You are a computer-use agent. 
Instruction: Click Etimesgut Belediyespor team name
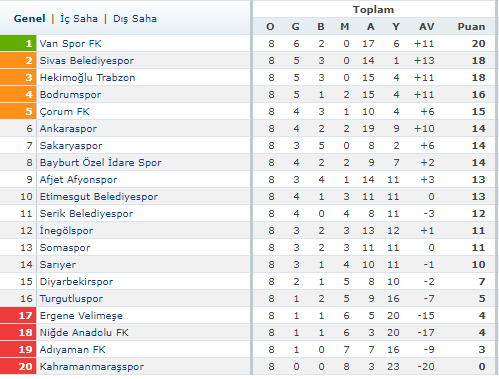coord(99,196)
